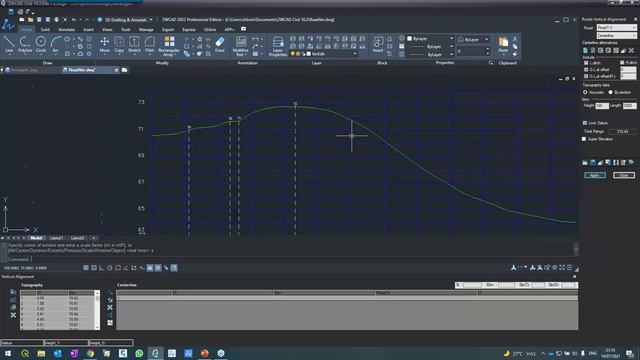Open the Centerline dropdown in Roads panel
Viewport: 640px width, 360px height.
pyautogui.click(x=616, y=36)
